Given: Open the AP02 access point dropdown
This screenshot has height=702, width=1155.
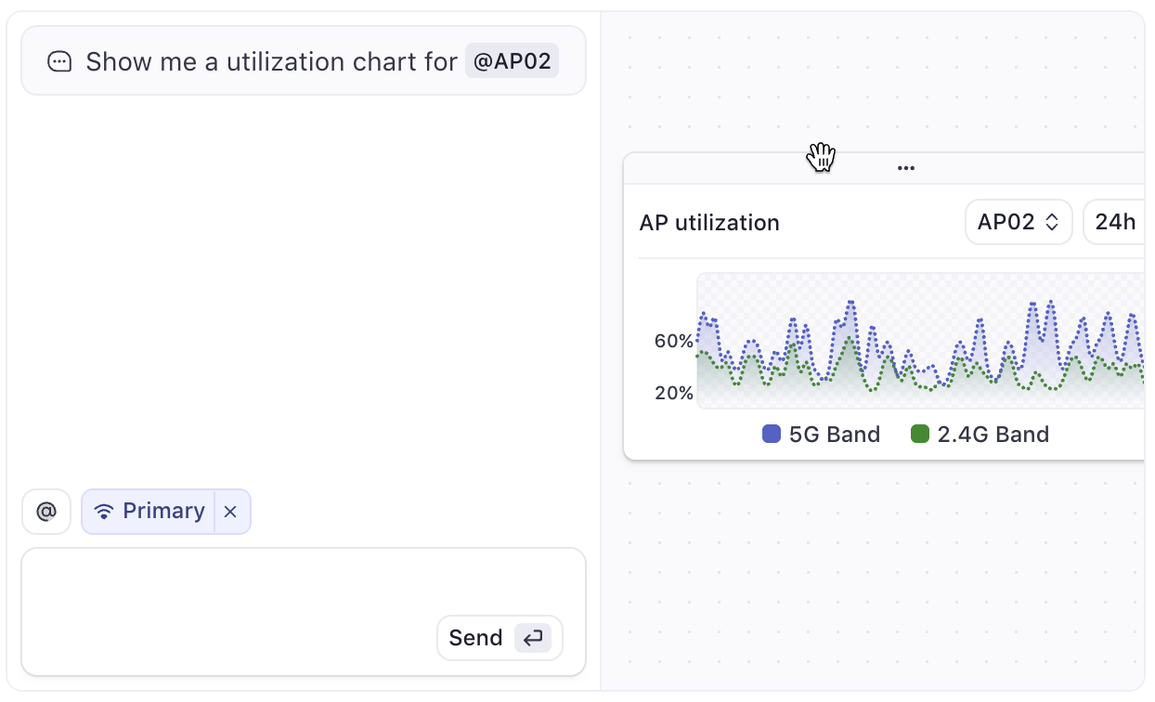Looking at the screenshot, I should click(1019, 222).
